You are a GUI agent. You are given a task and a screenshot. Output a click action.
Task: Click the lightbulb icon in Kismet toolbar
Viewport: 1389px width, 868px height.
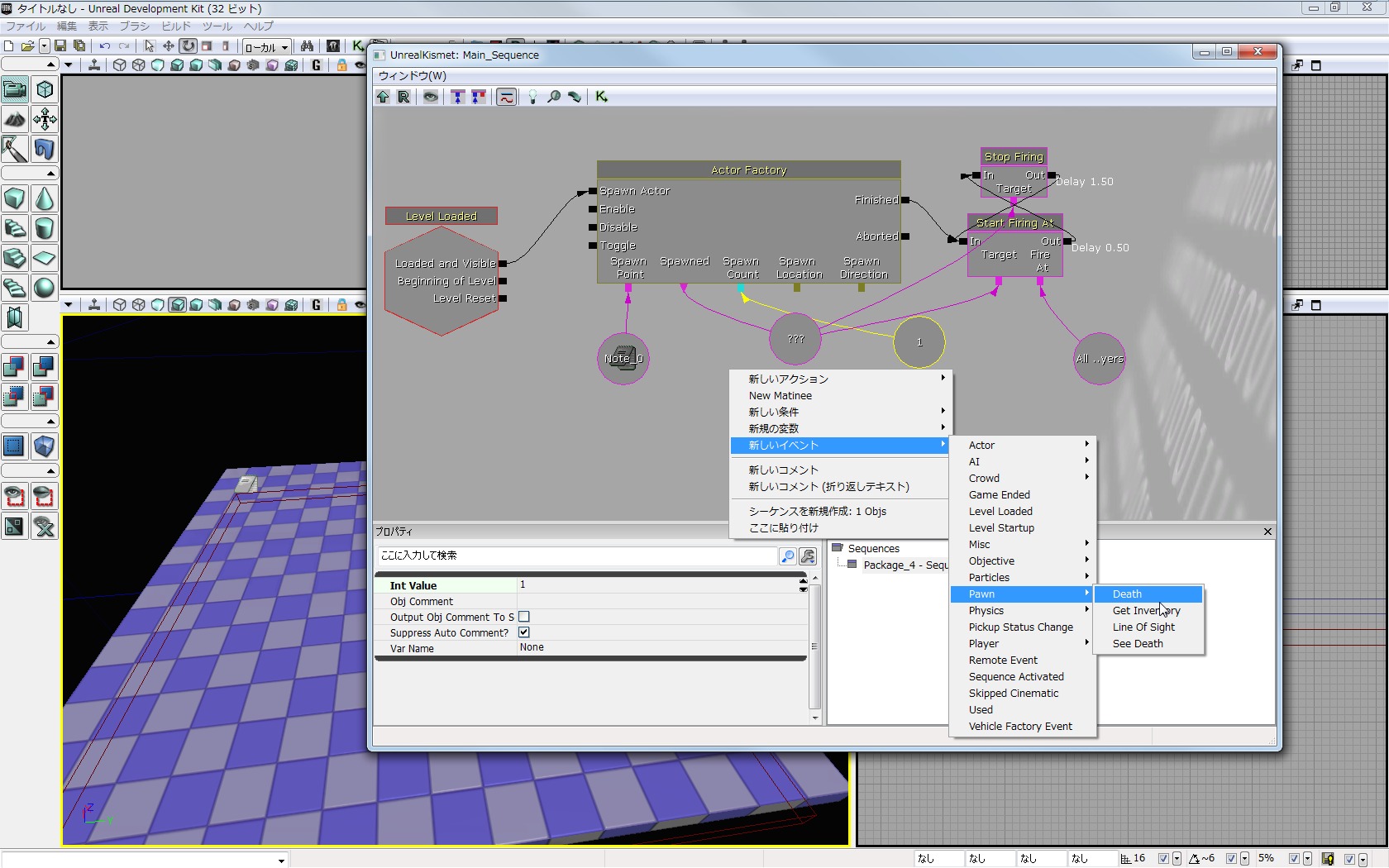point(532,98)
